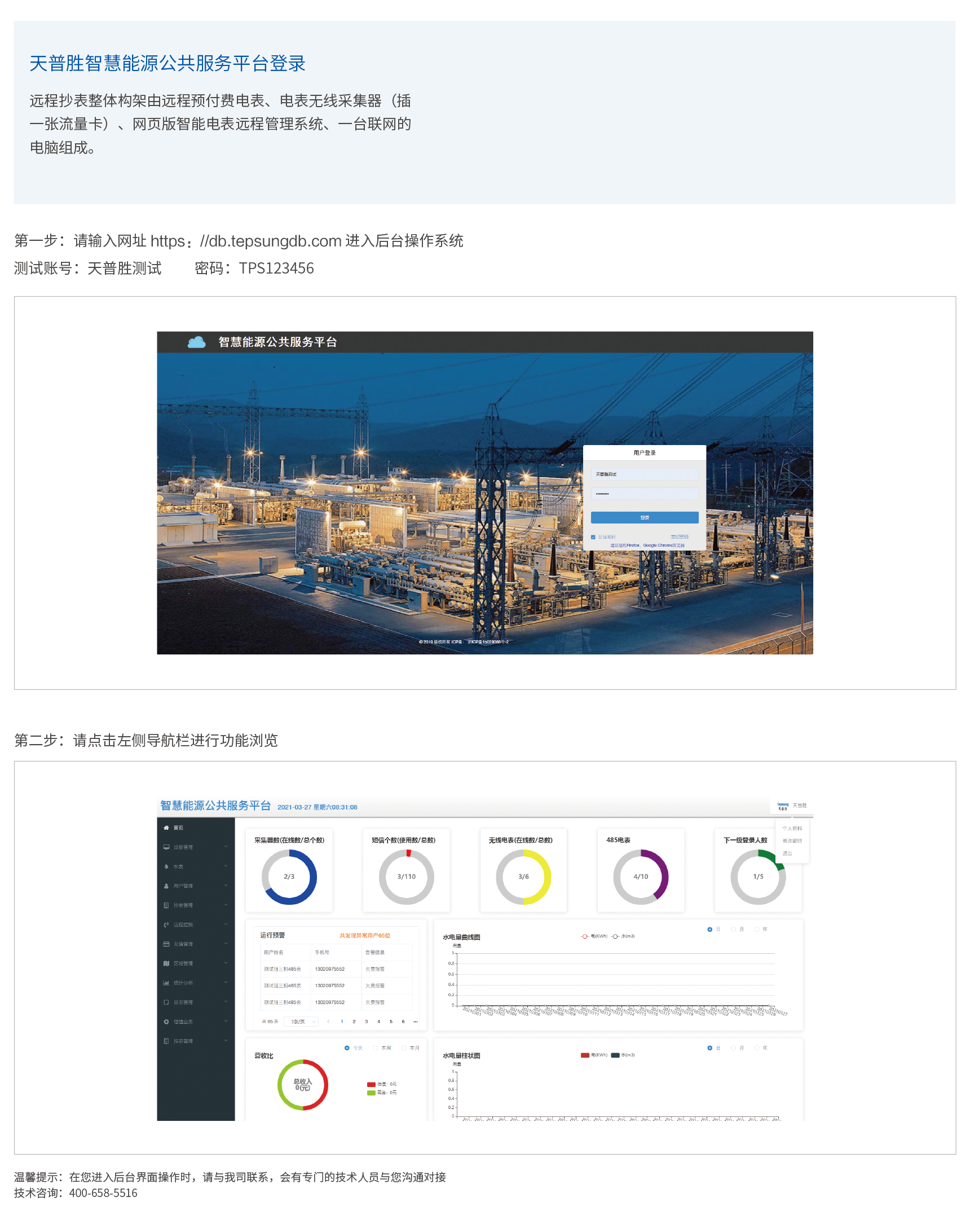Toggle 电(KWh) legend marker in curve chart

[584, 936]
